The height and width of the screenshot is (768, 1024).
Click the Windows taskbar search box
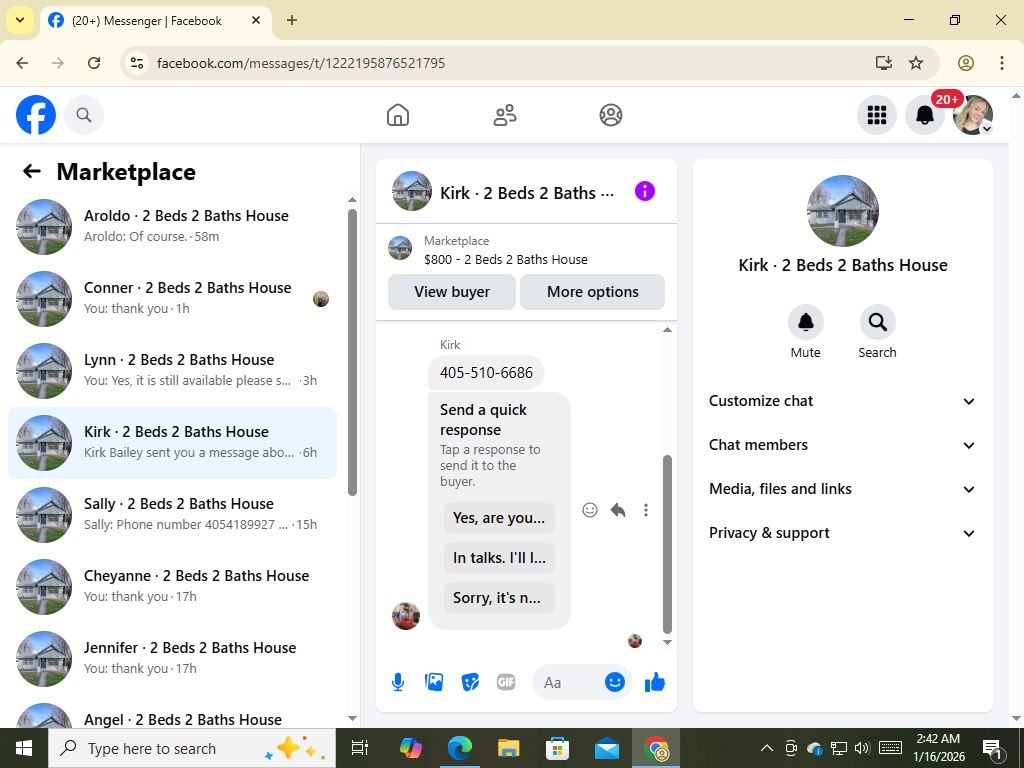192,748
